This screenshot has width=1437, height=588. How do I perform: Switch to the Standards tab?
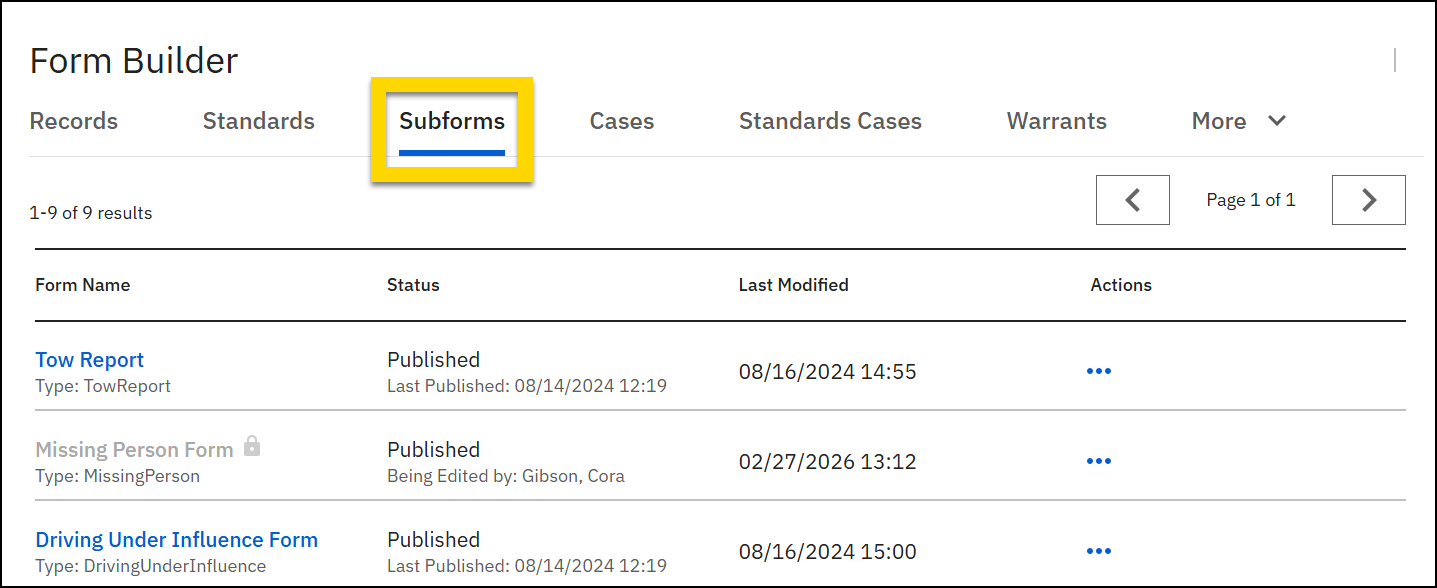(258, 121)
